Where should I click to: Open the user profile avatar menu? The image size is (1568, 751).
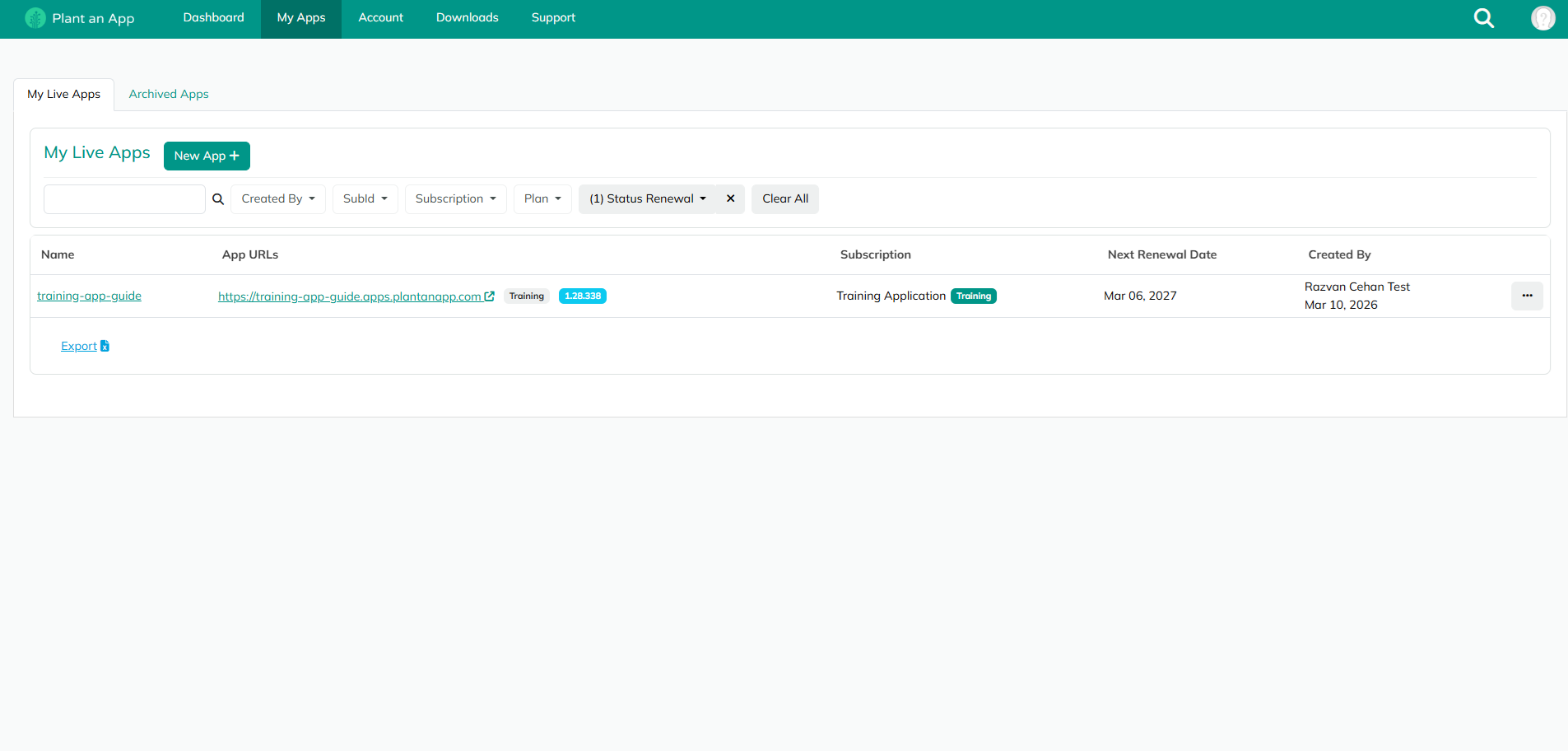(x=1542, y=18)
